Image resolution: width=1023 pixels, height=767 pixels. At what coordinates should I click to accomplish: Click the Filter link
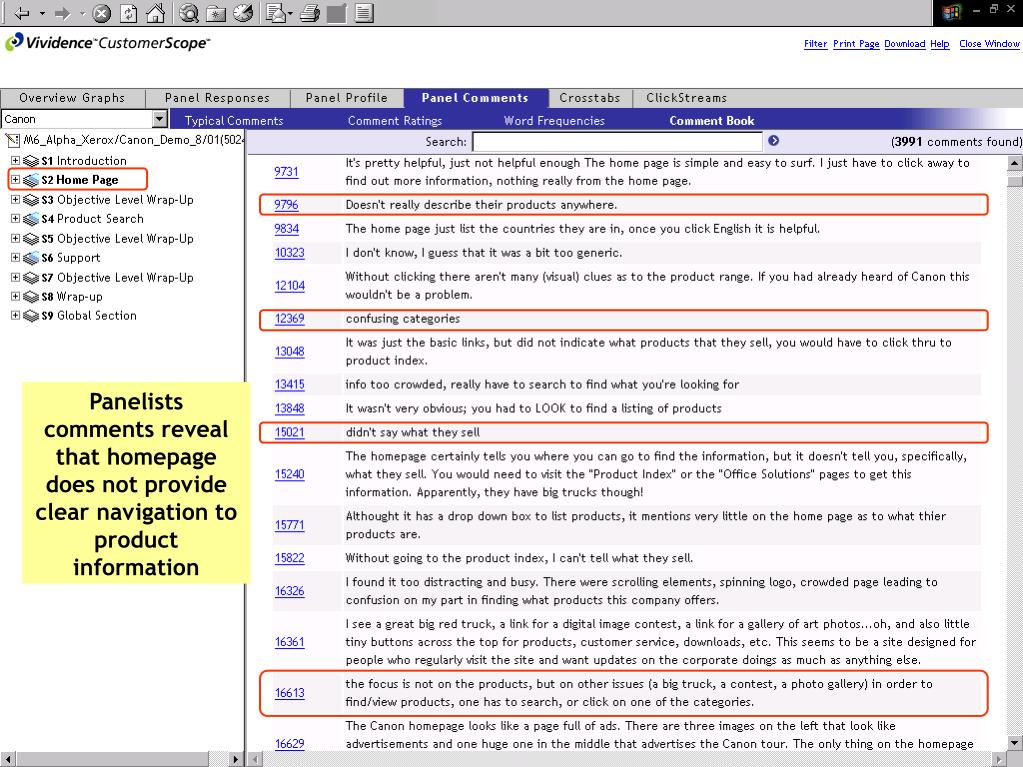point(816,44)
